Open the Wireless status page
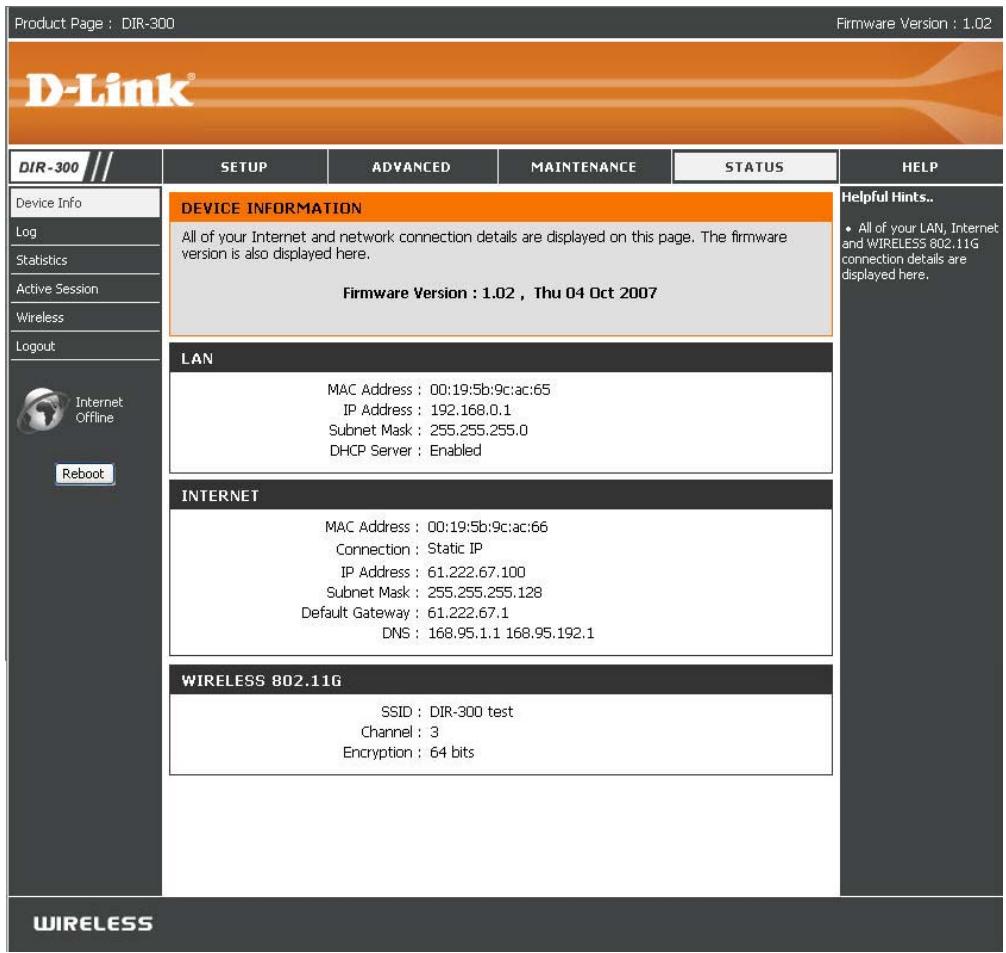 pyautogui.click(x=85, y=317)
